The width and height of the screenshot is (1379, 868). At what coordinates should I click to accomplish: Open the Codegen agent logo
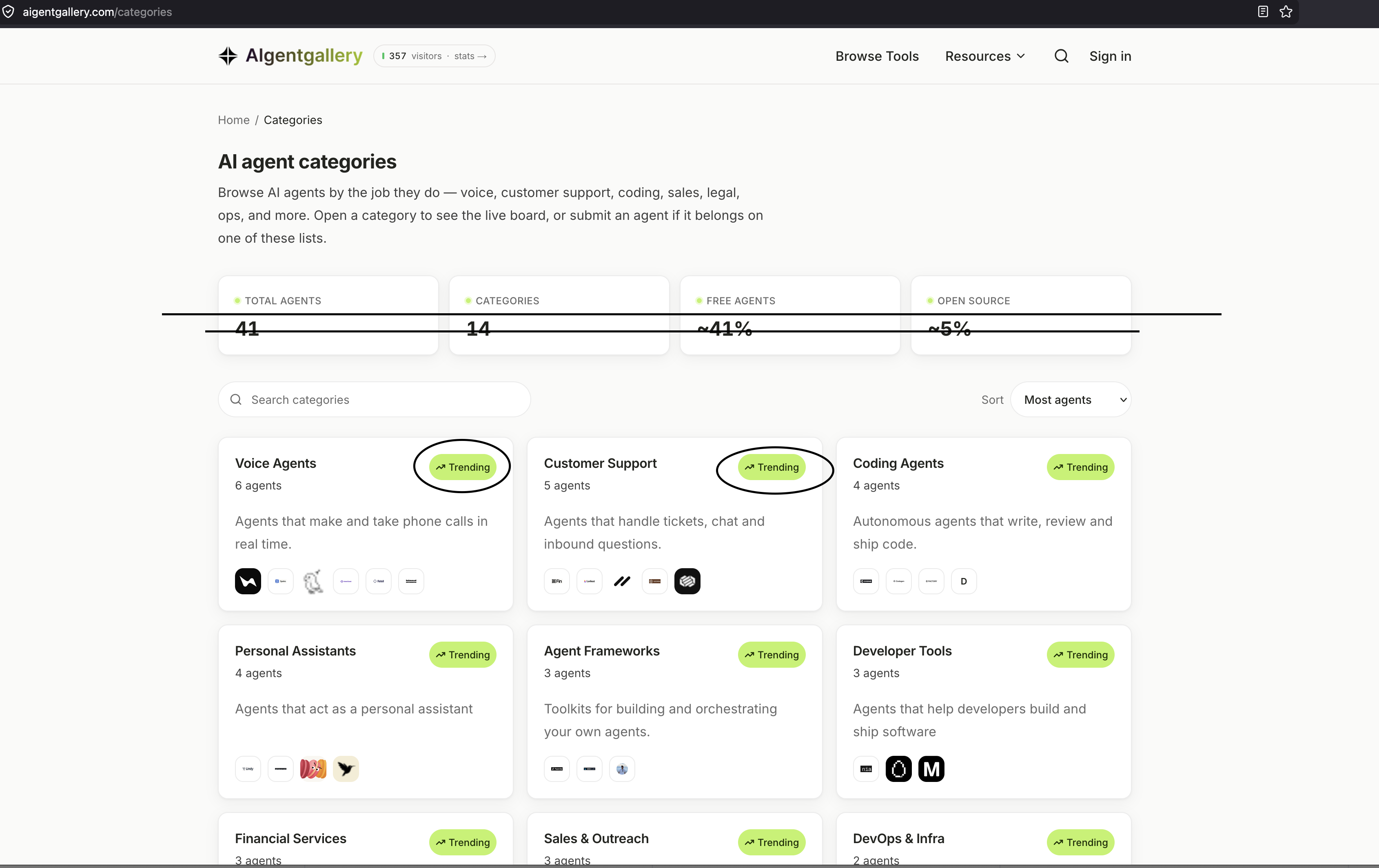[x=898, y=581]
